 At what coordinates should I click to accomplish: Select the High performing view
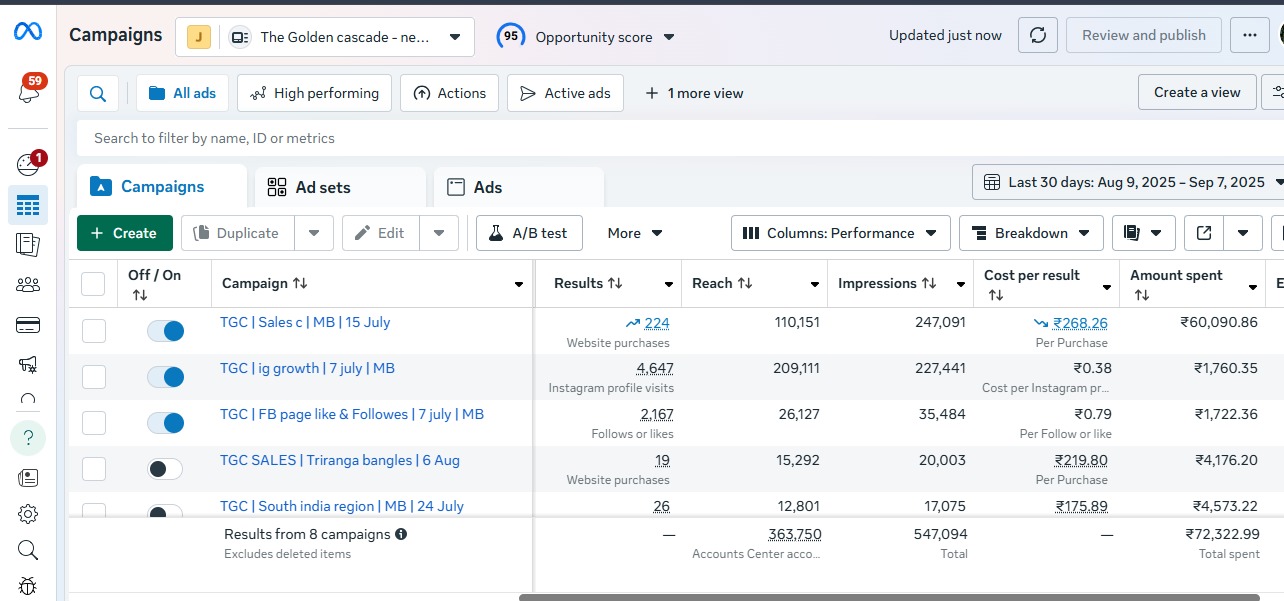[x=314, y=93]
